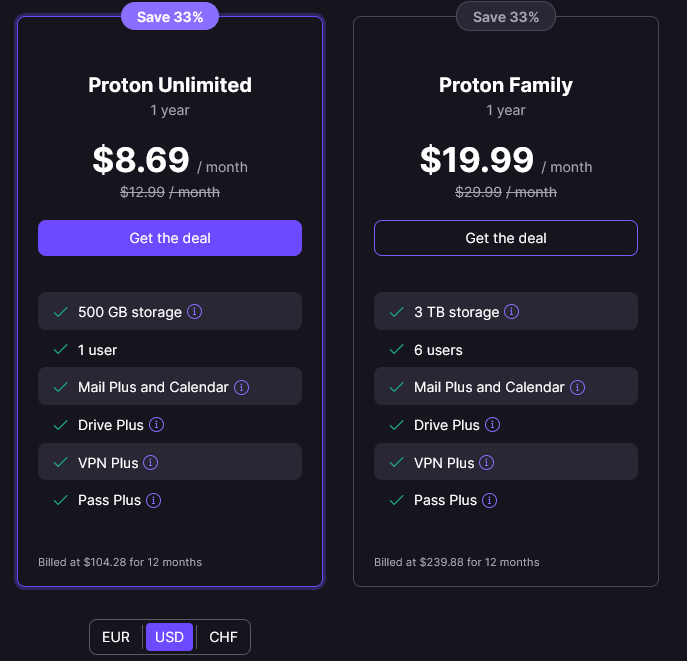The image size is (687, 661).
Task: View VPN Plus info in Proton Unlimited
Action: 151,463
